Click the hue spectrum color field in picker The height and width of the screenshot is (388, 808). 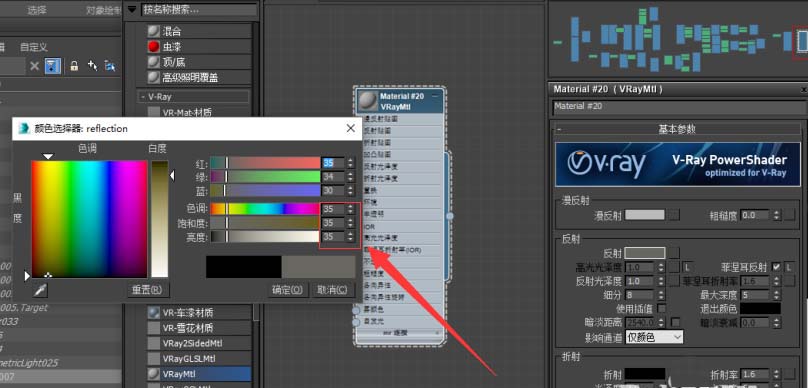coord(89,219)
